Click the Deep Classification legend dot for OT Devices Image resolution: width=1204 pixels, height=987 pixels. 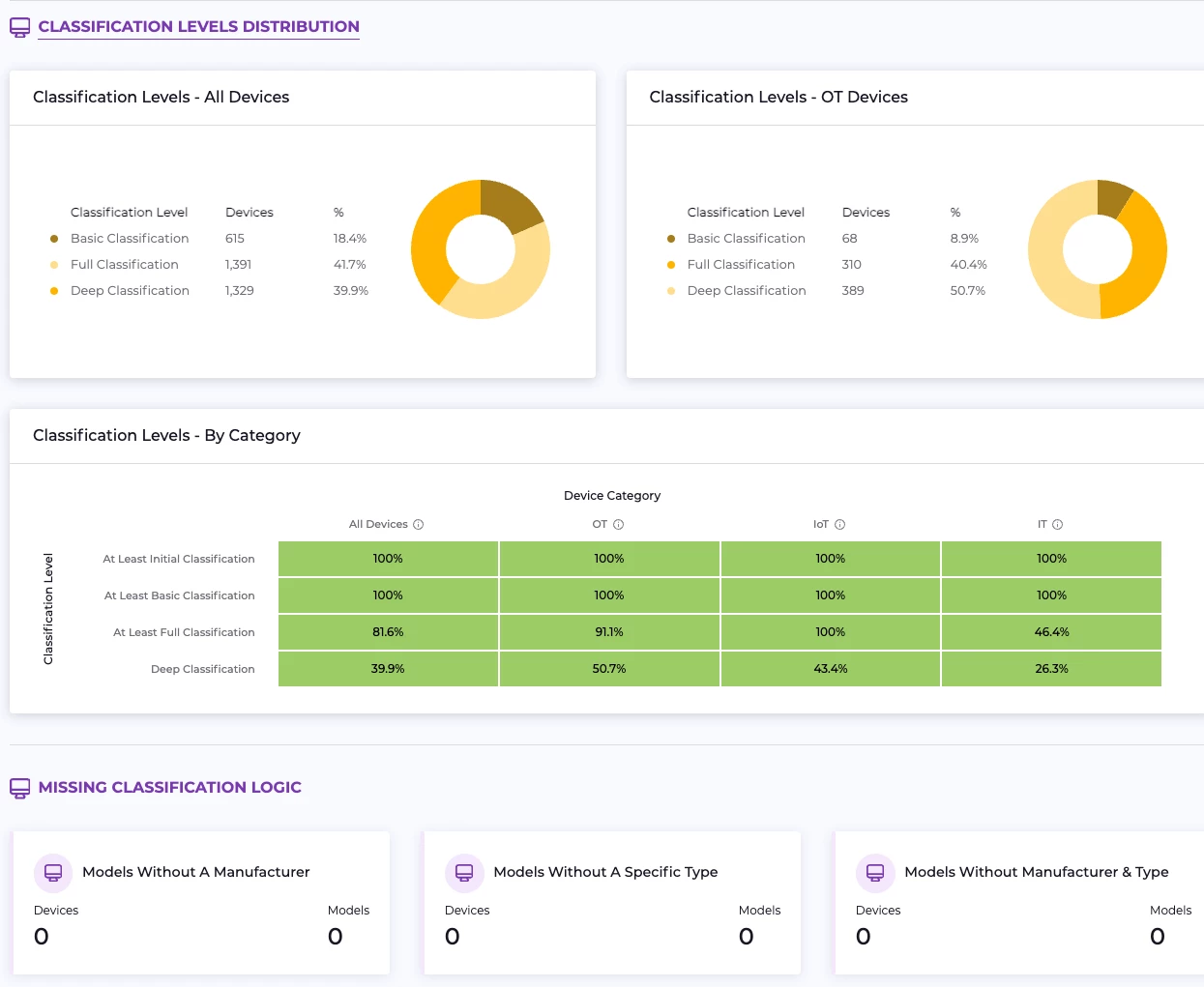[x=671, y=291]
